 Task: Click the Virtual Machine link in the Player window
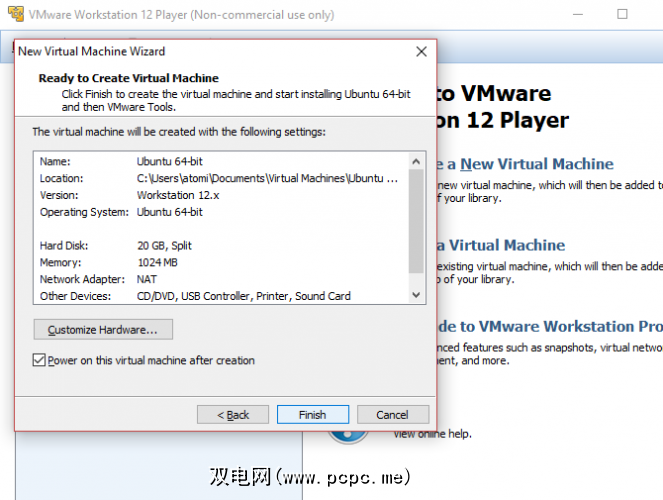[x=501, y=245]
